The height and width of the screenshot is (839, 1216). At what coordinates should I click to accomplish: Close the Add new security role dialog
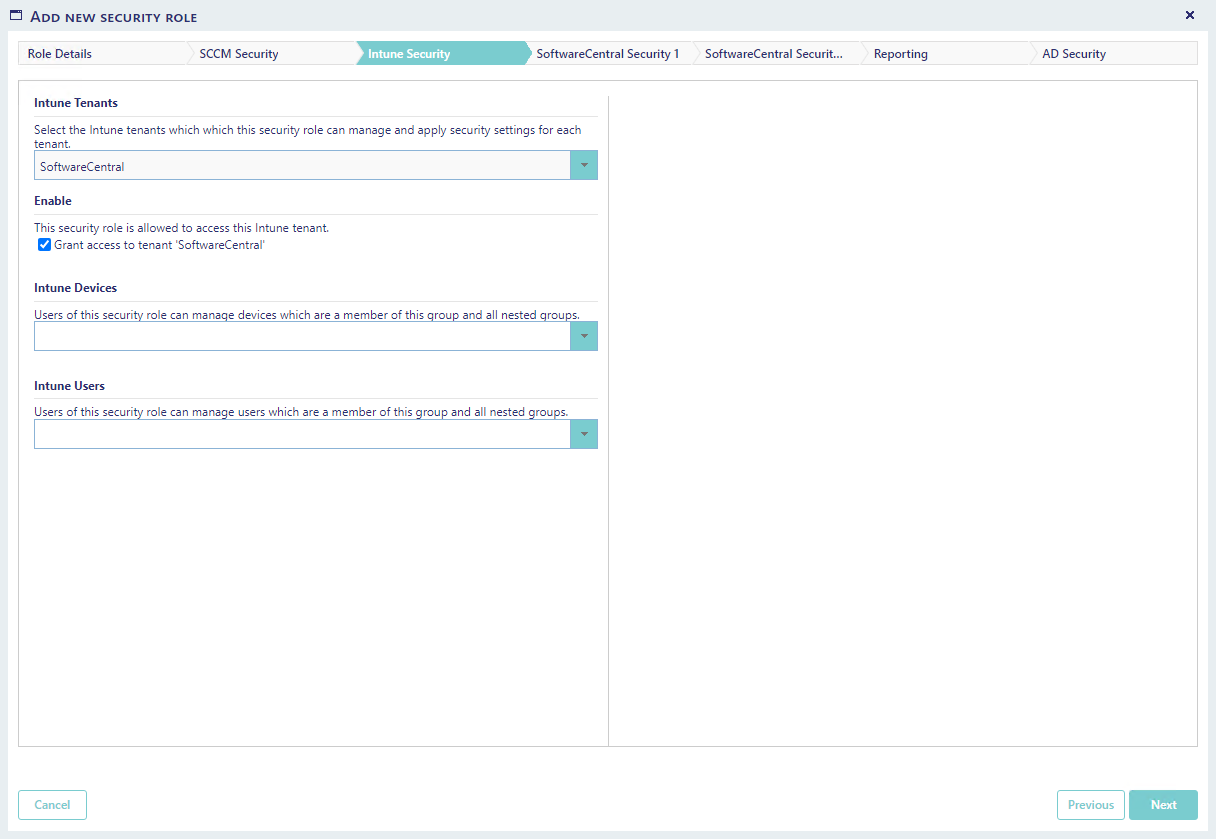(1189, 15)
